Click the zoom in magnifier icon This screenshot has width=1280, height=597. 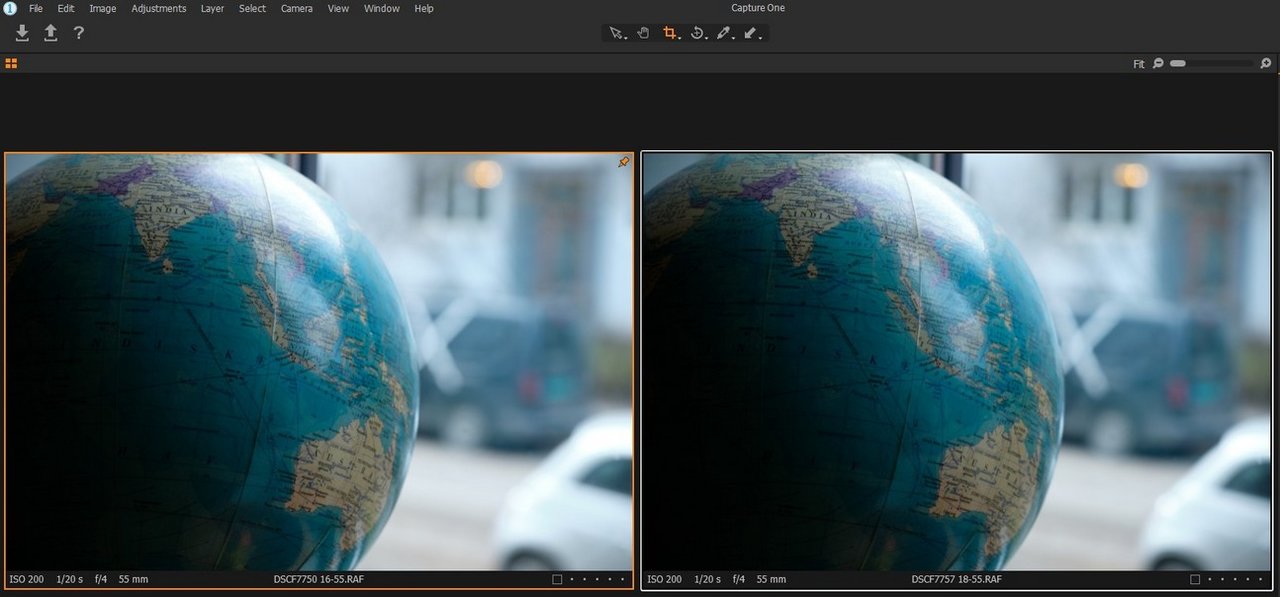(1266, 63)
